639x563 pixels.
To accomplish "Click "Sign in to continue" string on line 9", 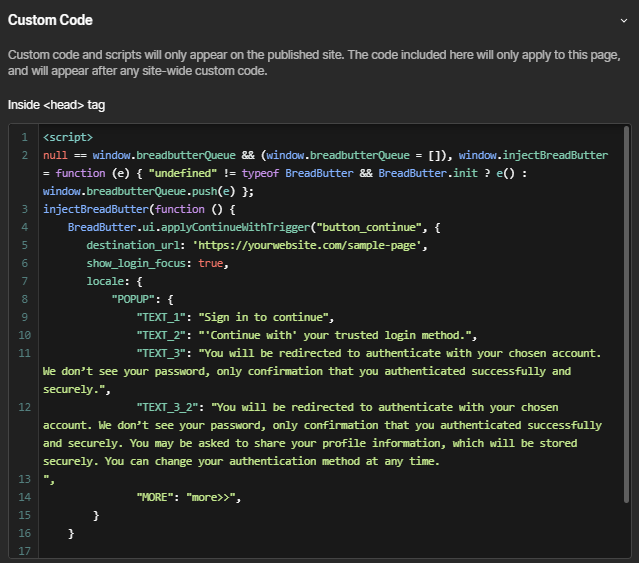I will coord(263,317).
